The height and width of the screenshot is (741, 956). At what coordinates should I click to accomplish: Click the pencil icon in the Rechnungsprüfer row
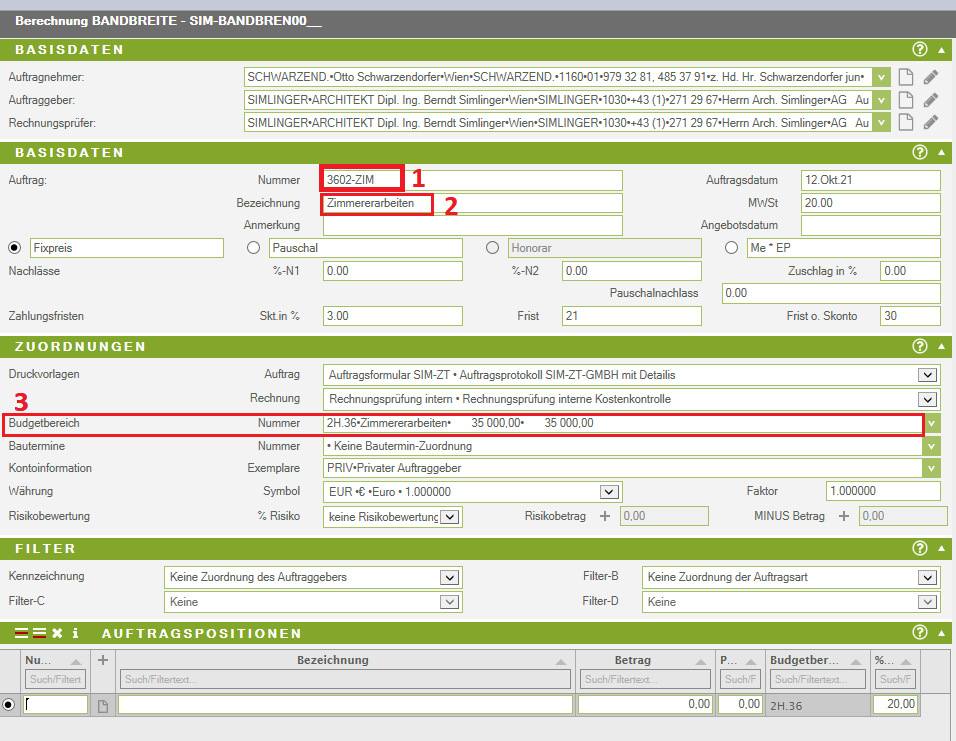pos(931,122)
